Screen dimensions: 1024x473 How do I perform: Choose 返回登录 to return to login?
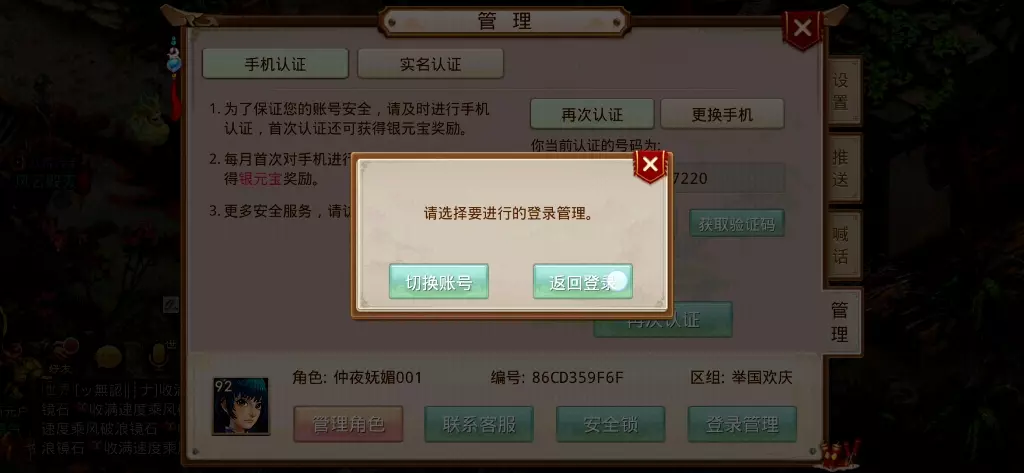(x=583, y=282)
